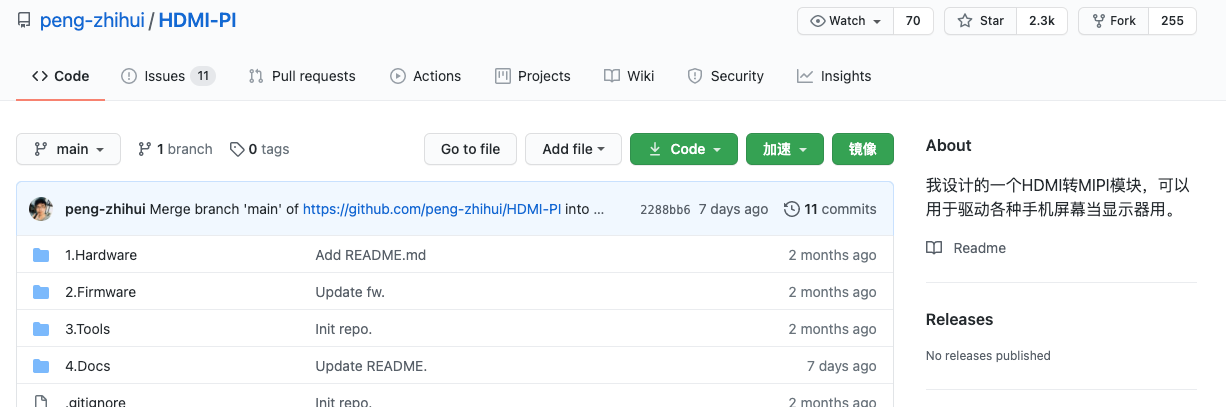Open the Security tab
Image resolution: width=1226 pixels, height=407 pixels.
[726, 76]
